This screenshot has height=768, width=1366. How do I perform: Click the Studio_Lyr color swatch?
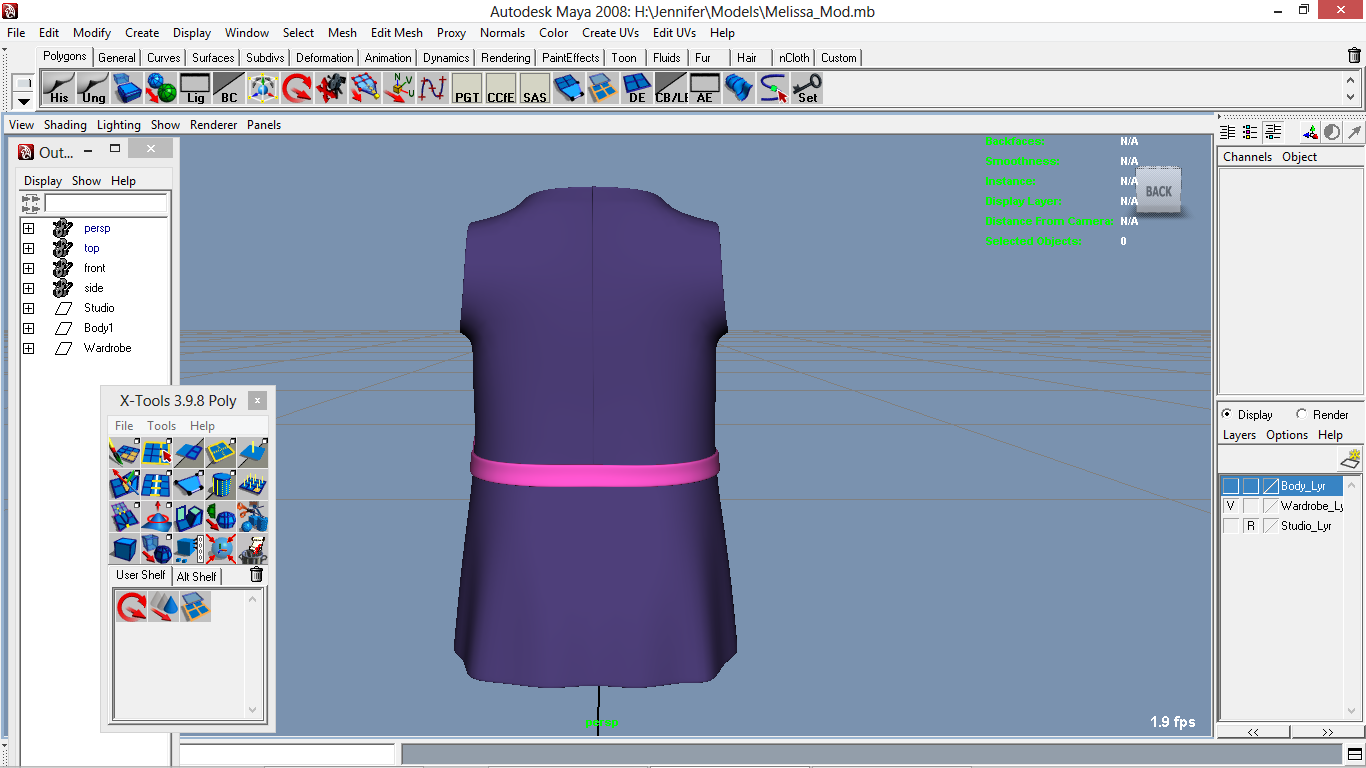click(x=1271, y=526)
